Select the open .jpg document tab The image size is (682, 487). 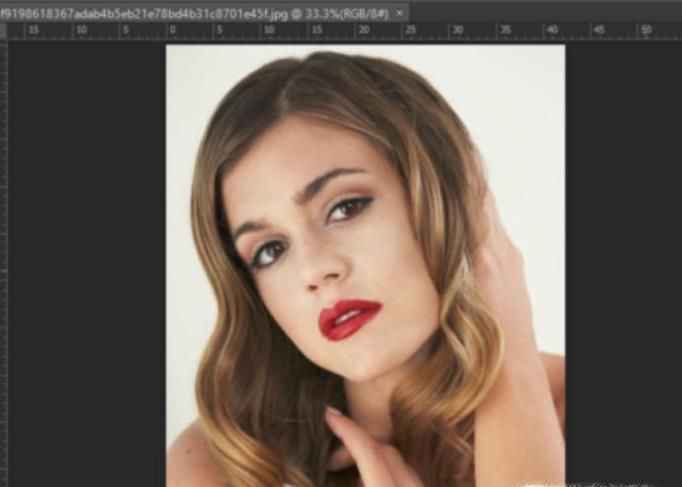190,12
